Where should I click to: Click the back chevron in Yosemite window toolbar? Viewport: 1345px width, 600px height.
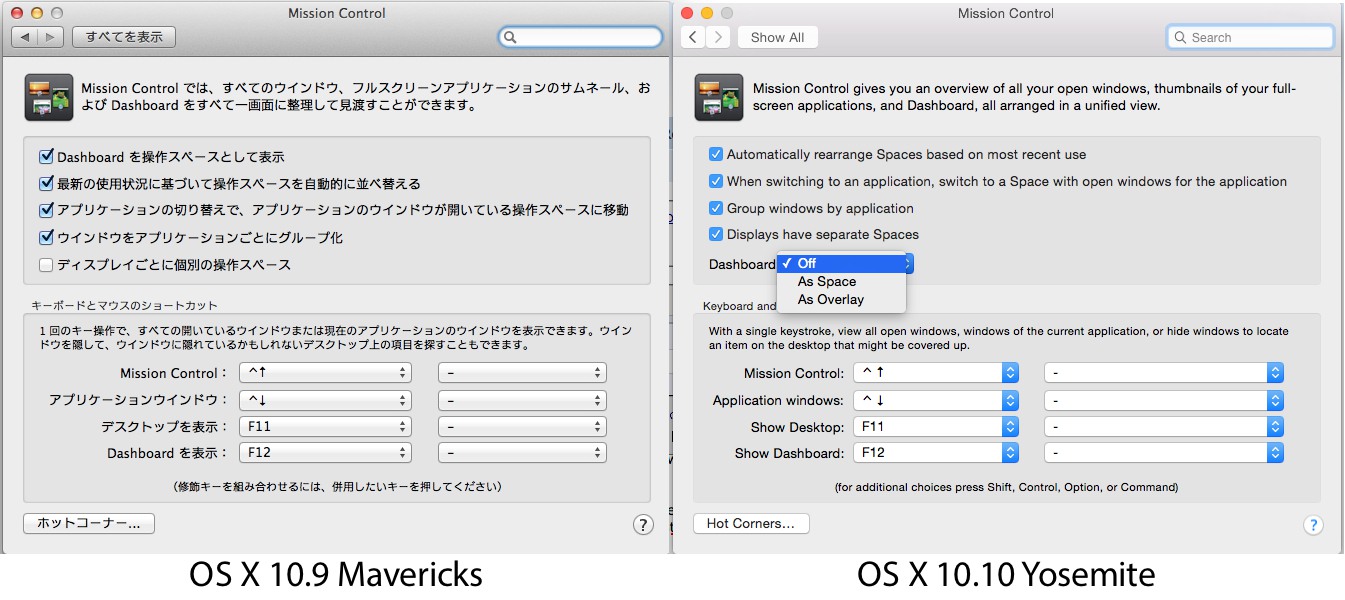point(693,37)
